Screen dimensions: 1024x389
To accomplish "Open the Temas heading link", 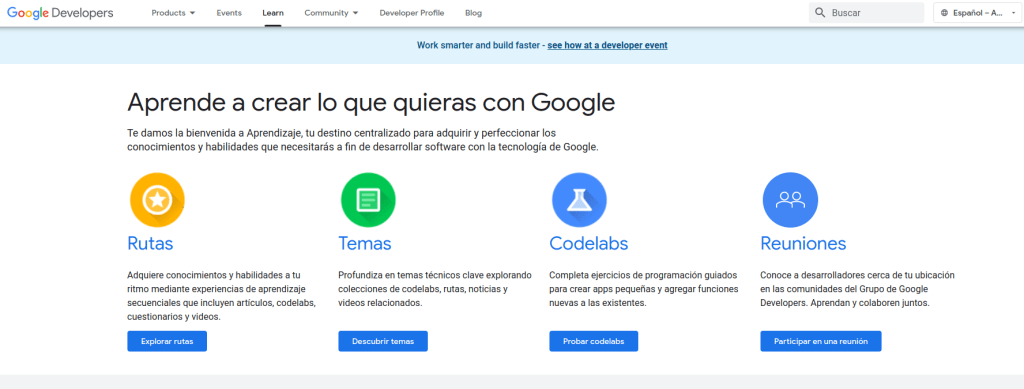I will pyautogui.click(x=364, y=243).
